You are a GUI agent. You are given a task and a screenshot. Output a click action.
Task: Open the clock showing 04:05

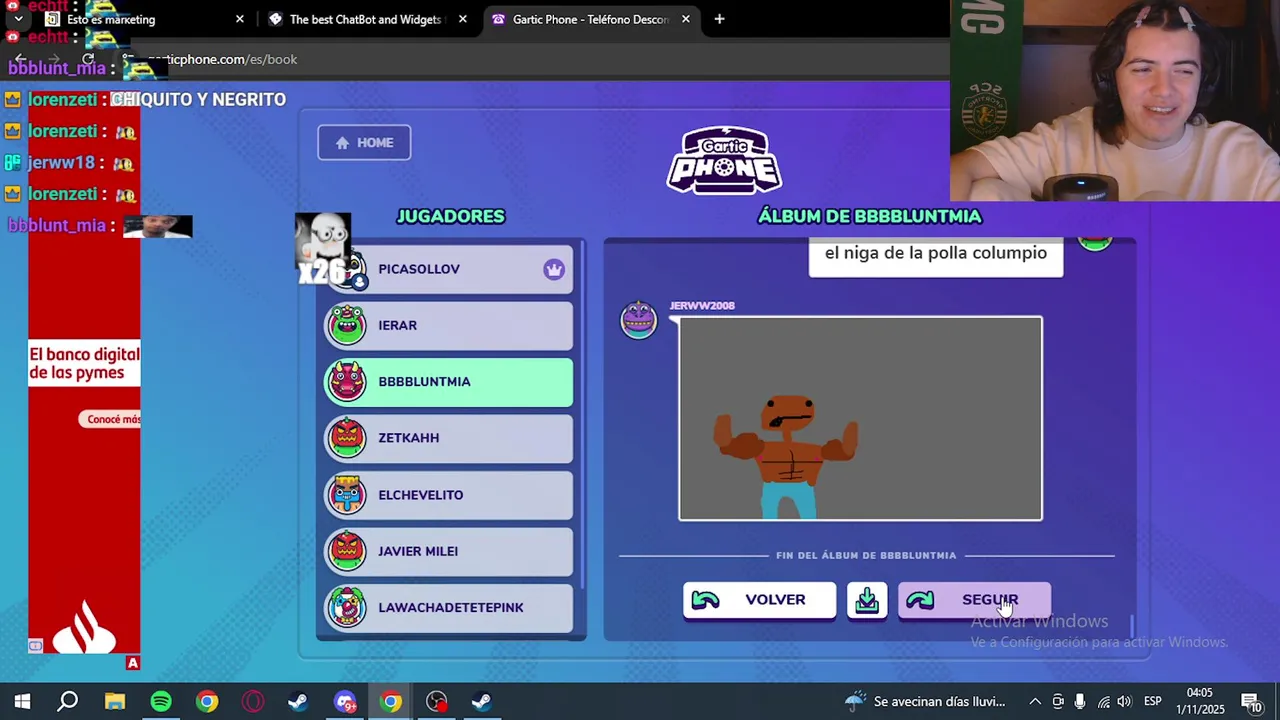(x=1199, y=701)
